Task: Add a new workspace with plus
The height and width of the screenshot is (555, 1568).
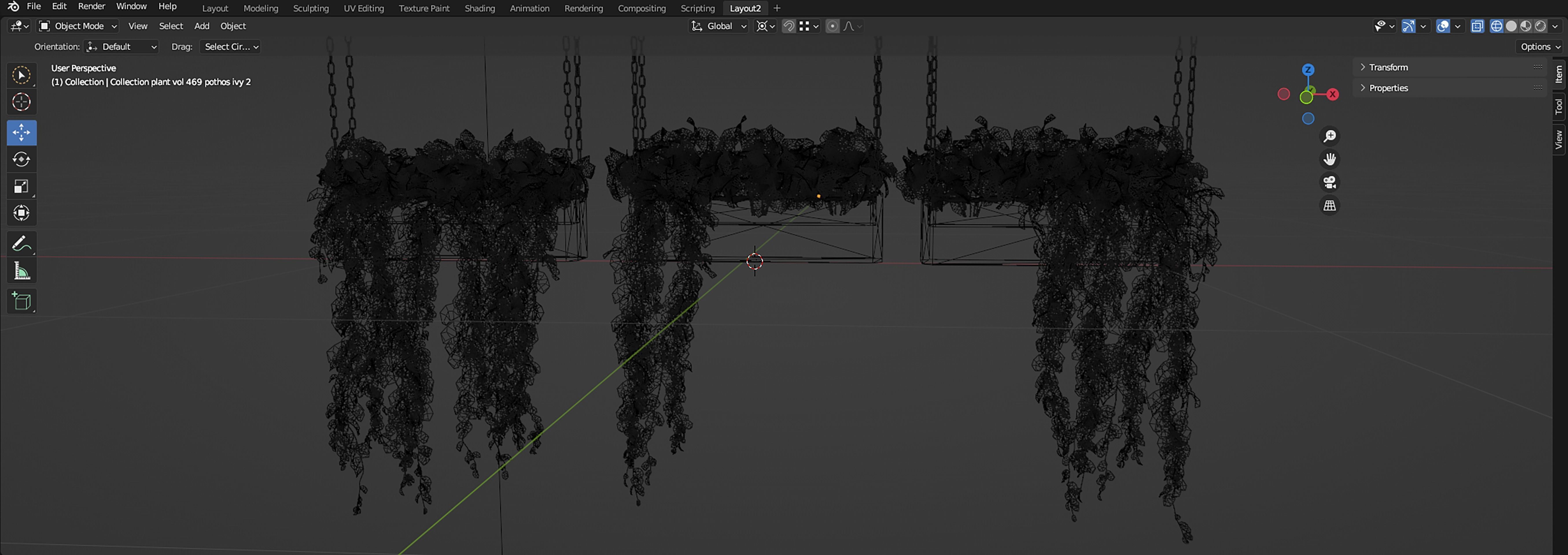Action: pyautogui.click(x=777, y=8)
